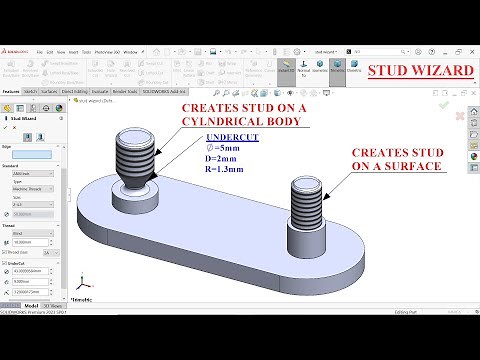
Task: Switch to the Surfaces tab
Action: point(49,91)
